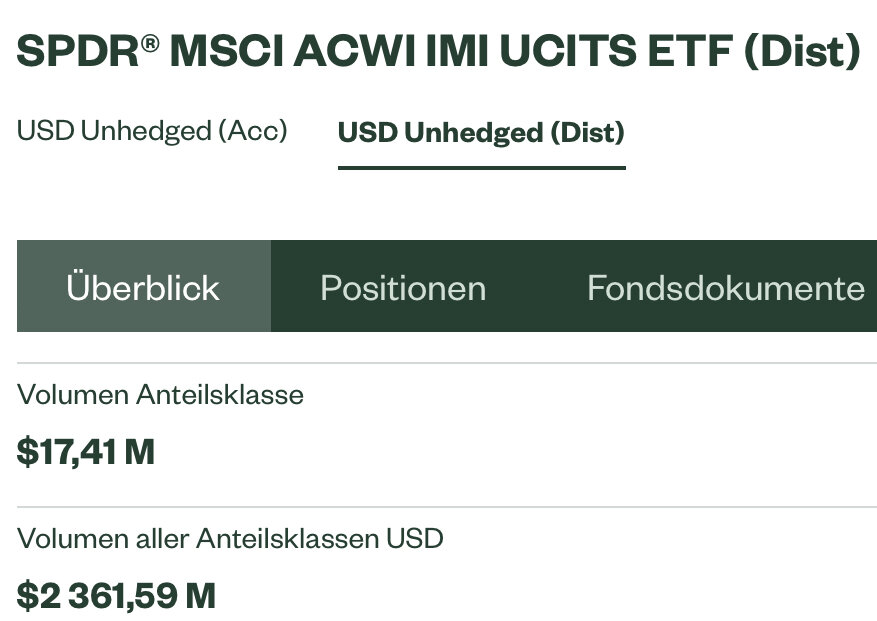877x621 pixels.
Task: Click the SPDR word in the fund title
Action: point(77,52)
